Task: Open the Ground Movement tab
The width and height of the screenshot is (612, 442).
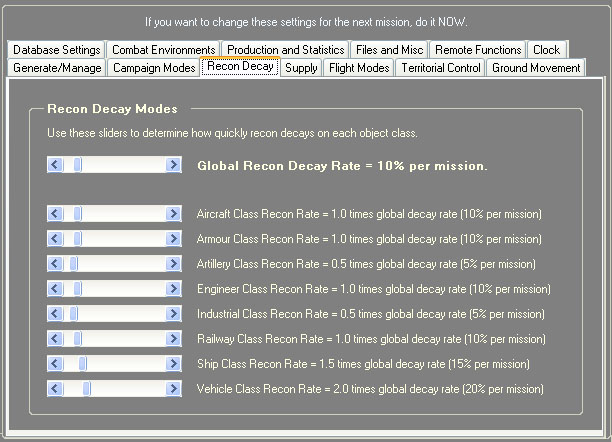Action: click(x=536, y=68)
